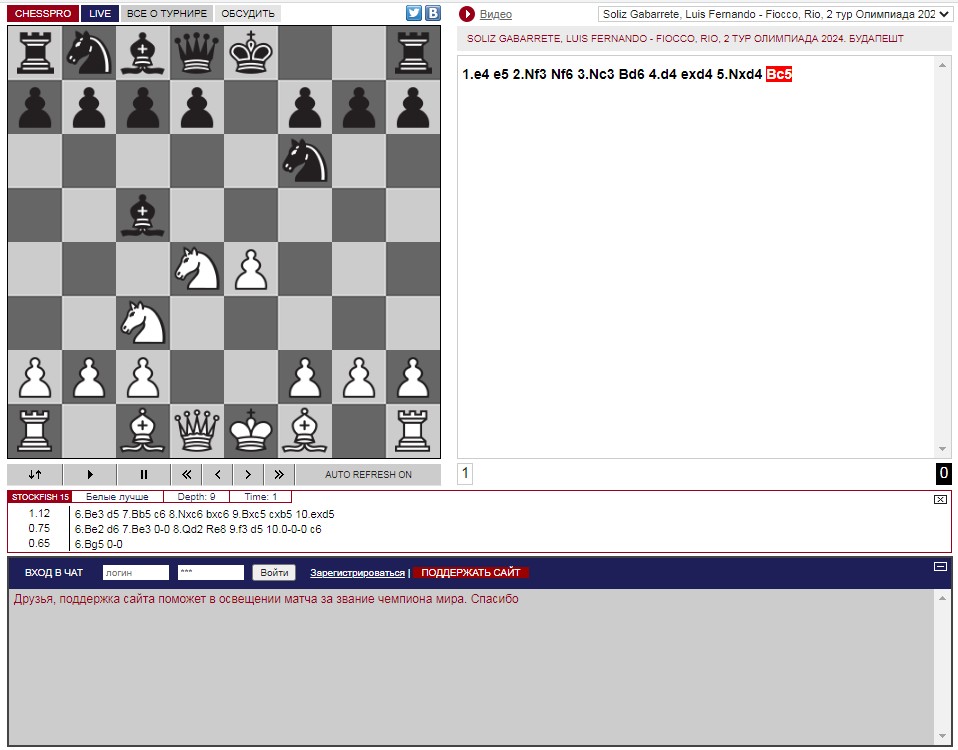Open the Зарегистрироваться link

point(357,573)
